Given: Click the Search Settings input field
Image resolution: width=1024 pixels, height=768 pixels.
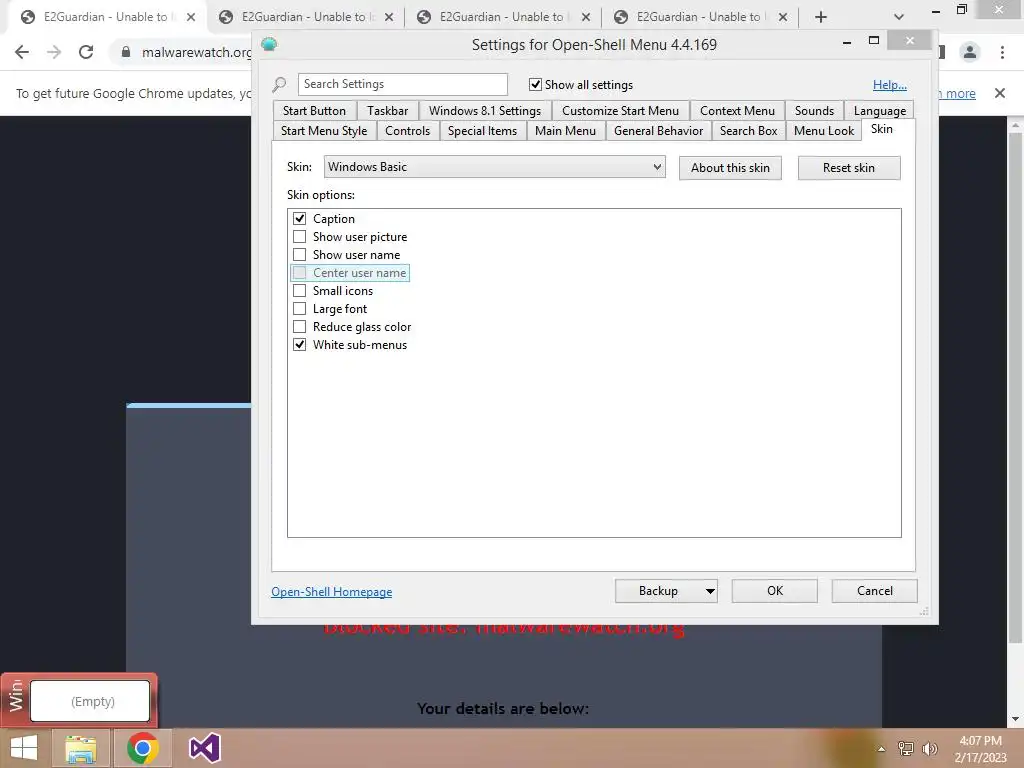Looking at the screenshot, I should (403, 84).
